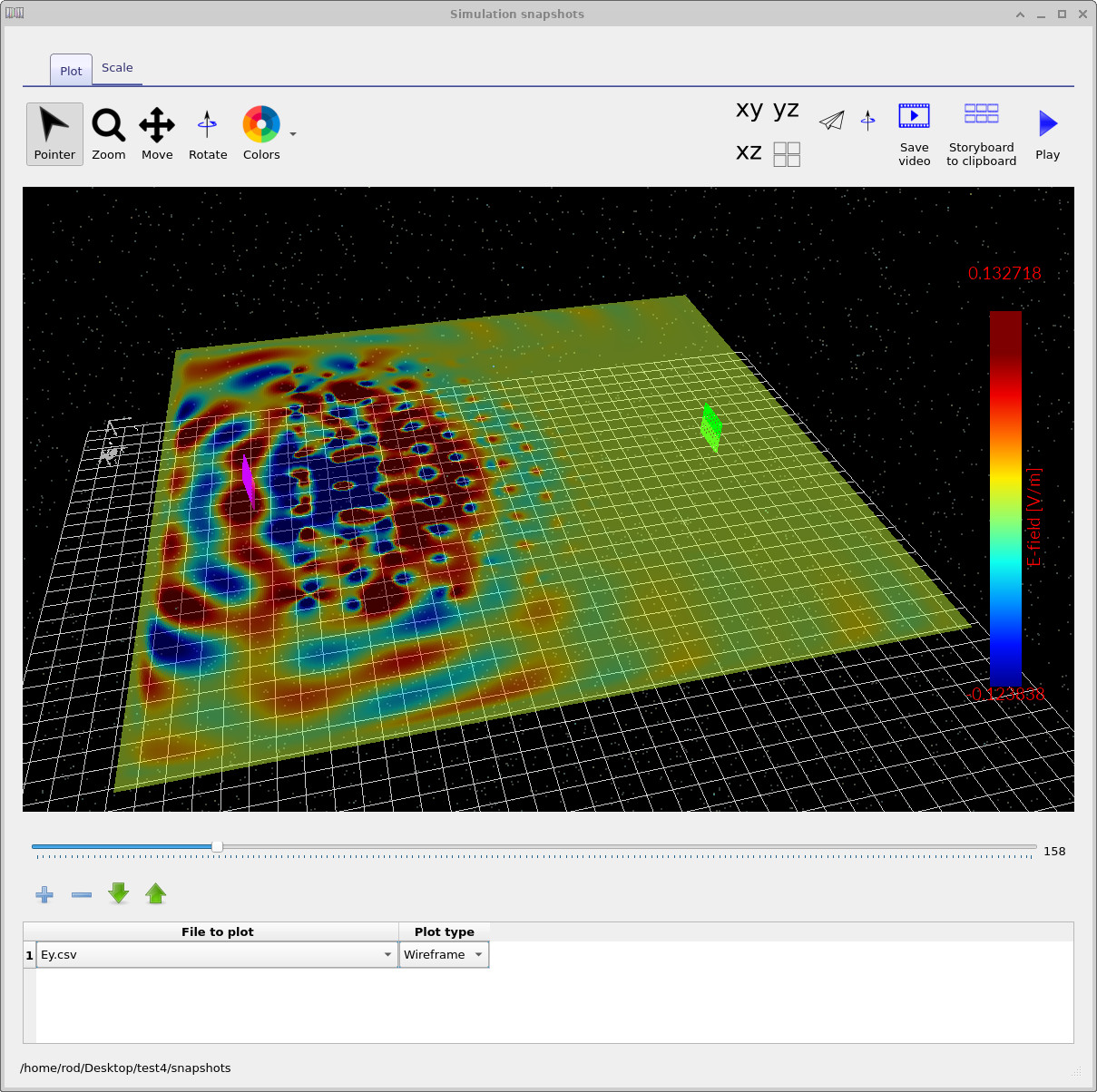1097x1092 pixels.
Task: Select the Rotate tool
Action: point(208,133)
